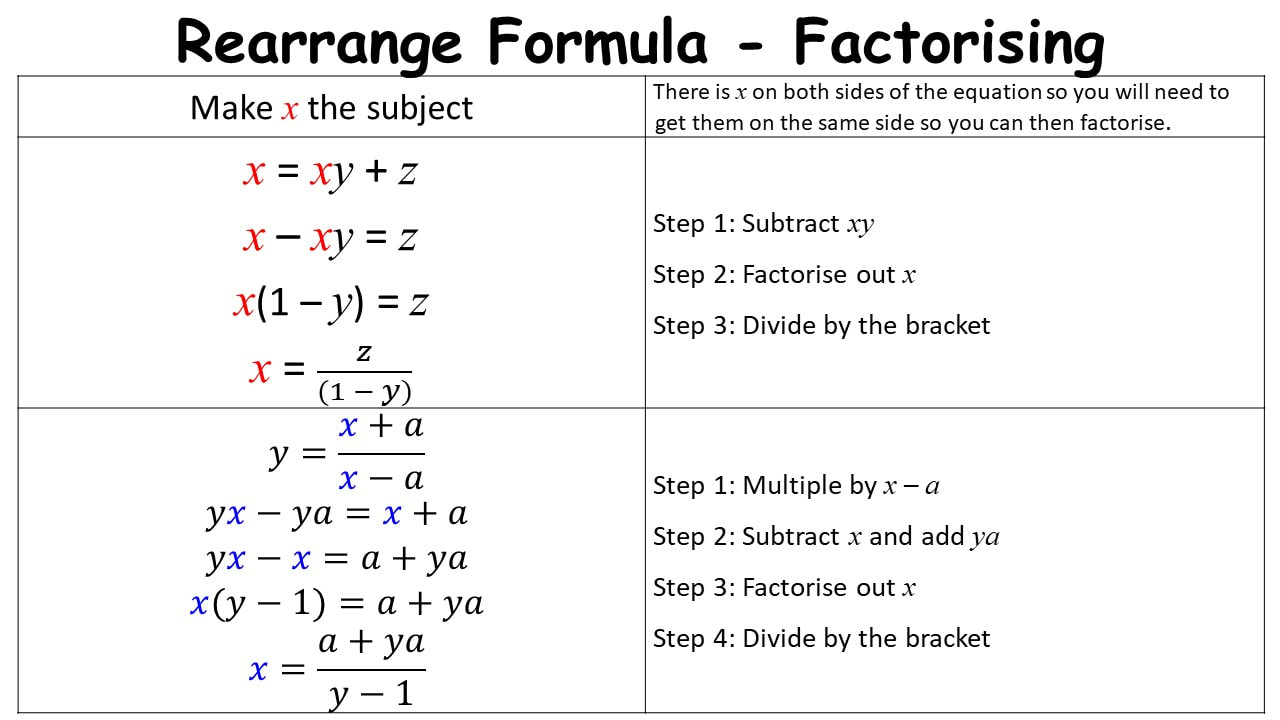This screenshot has width=1280, height=720.
Task: Select the factorised line x(1 − y) = z
Action: point(331,303)
